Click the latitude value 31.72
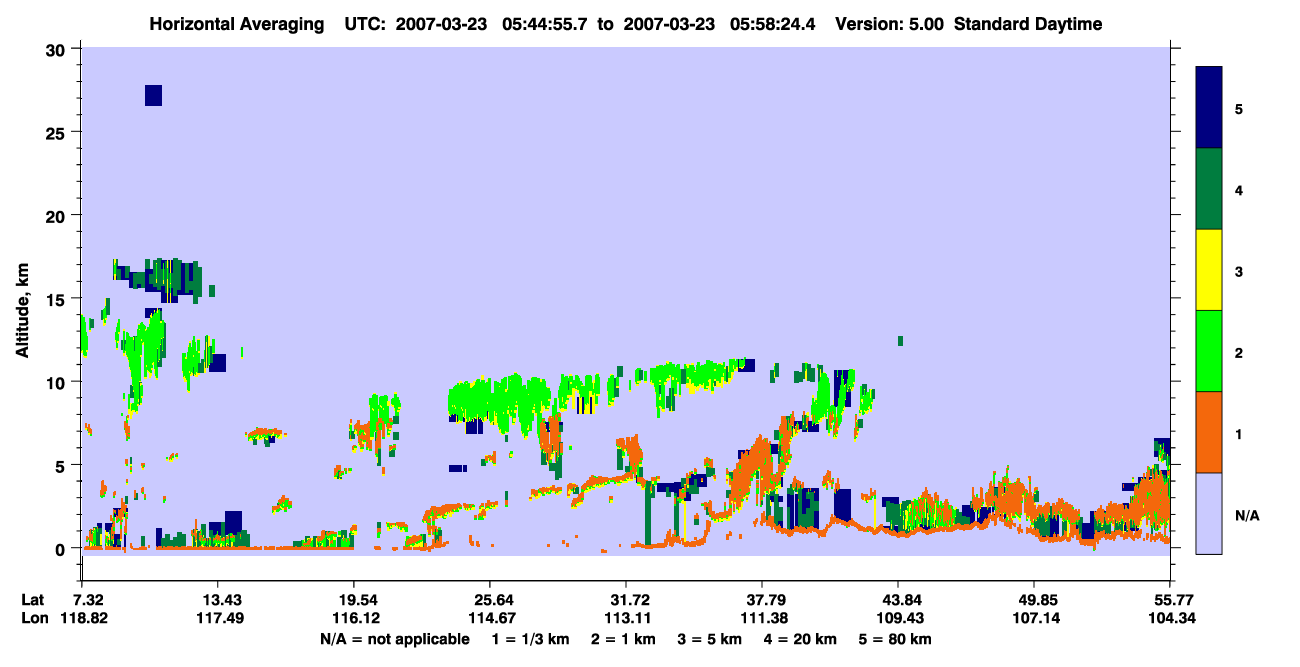The image size is (1300, 667). 626,600
